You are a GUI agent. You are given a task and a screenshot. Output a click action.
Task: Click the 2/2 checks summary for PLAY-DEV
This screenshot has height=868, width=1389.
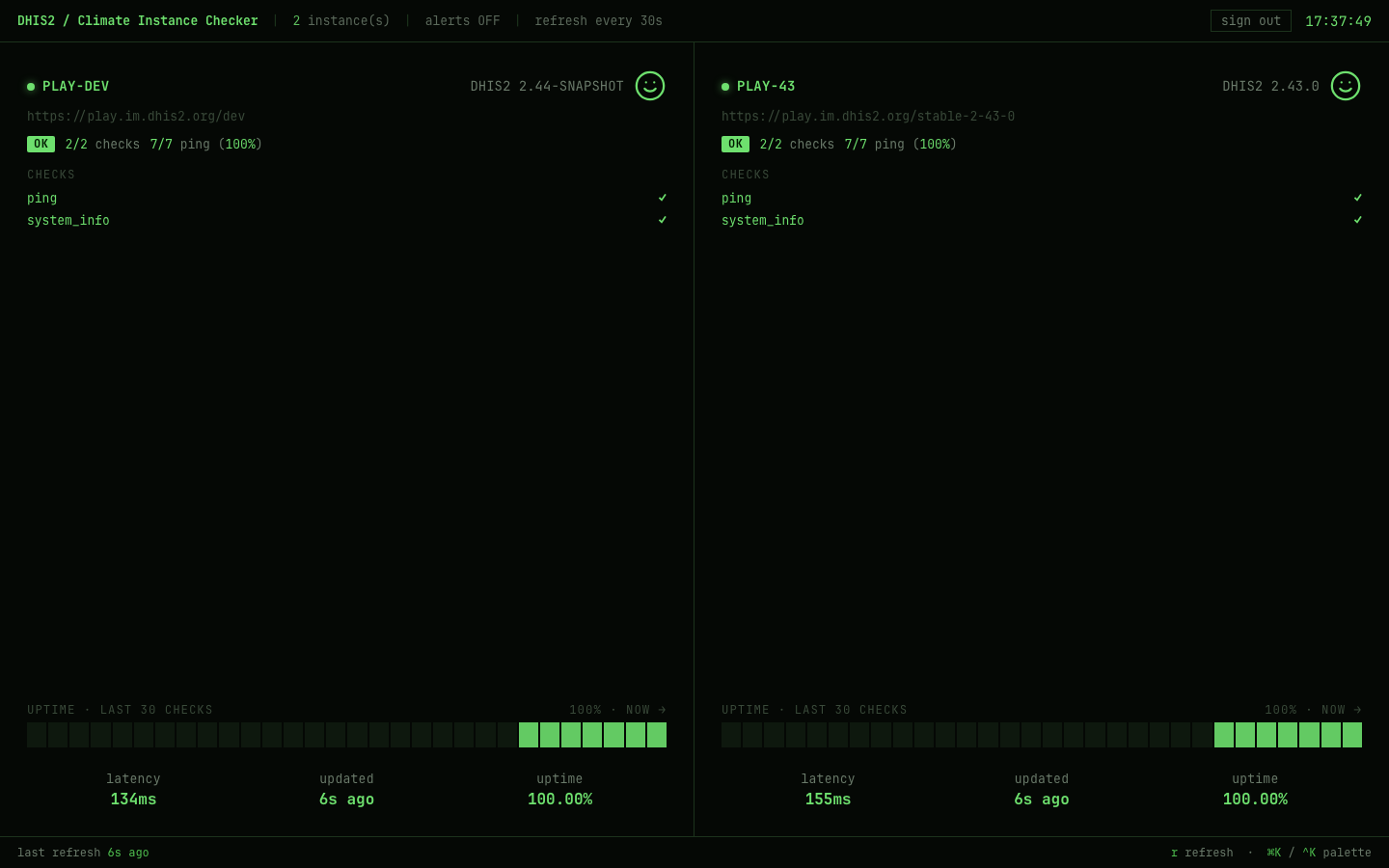click(x=102, y=144)
